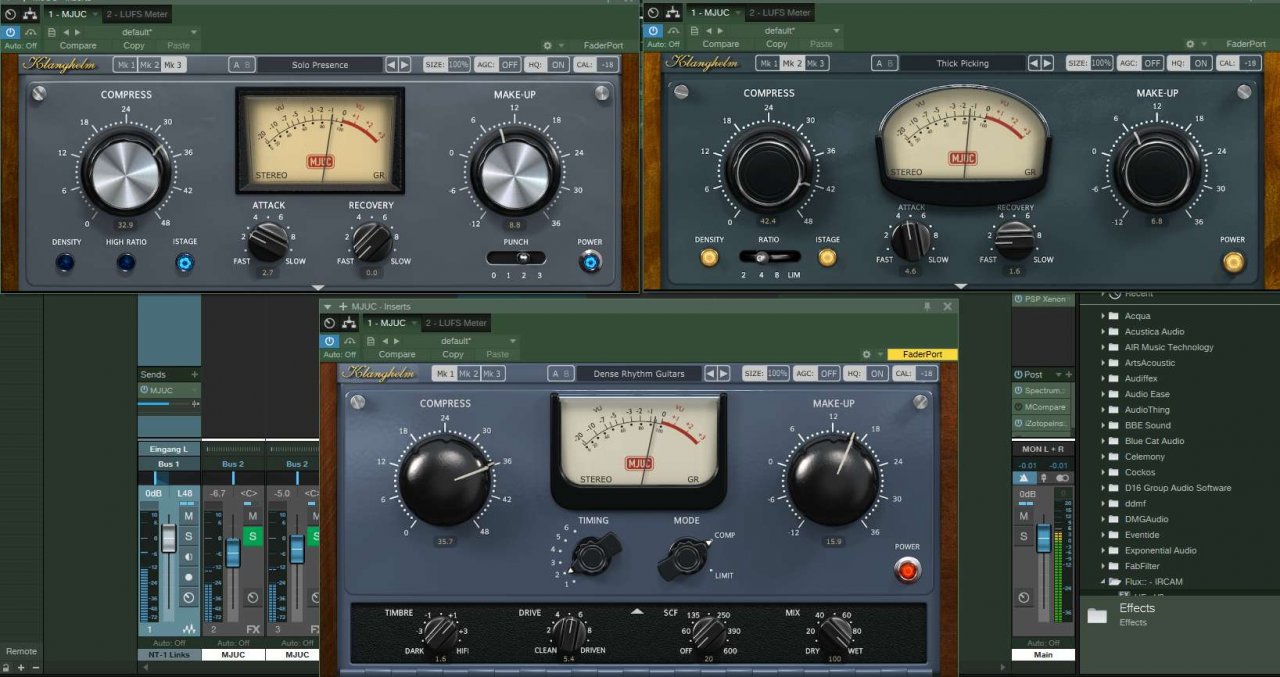The image size is (1280, 677).
Task: Toggle ISTAGE switch in Mk 3 plugin
Action: click(x=185, y=263)
